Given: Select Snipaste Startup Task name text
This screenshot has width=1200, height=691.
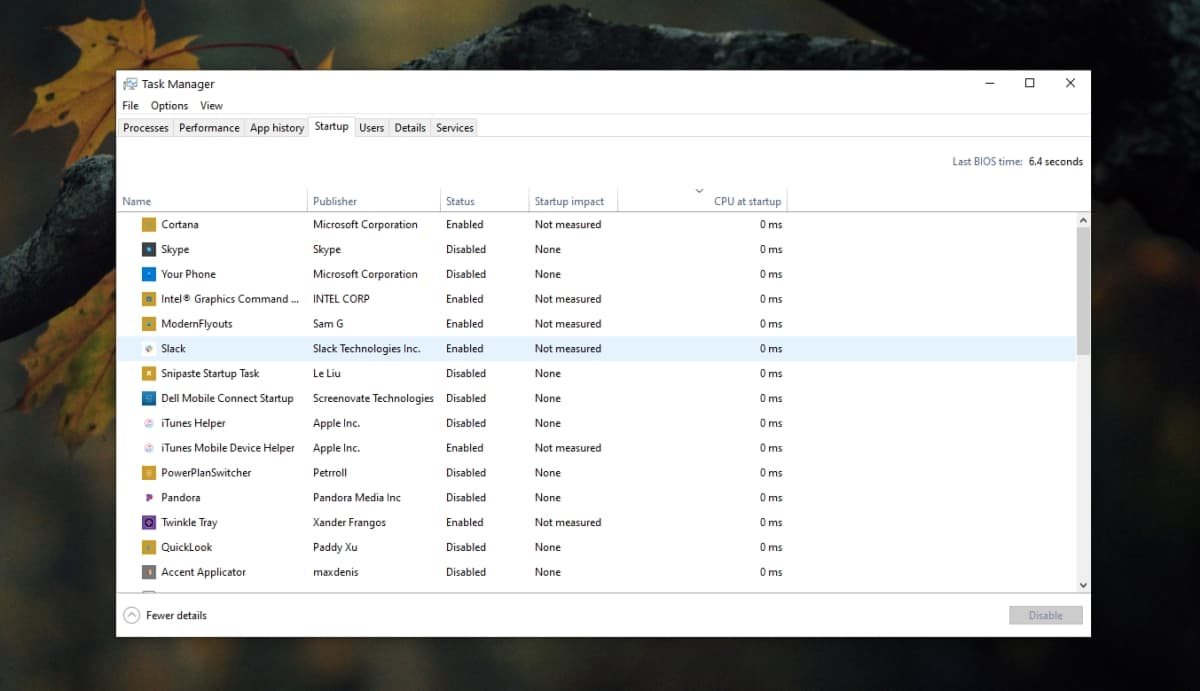Looking at the screenshot, I should coord(210,374).
